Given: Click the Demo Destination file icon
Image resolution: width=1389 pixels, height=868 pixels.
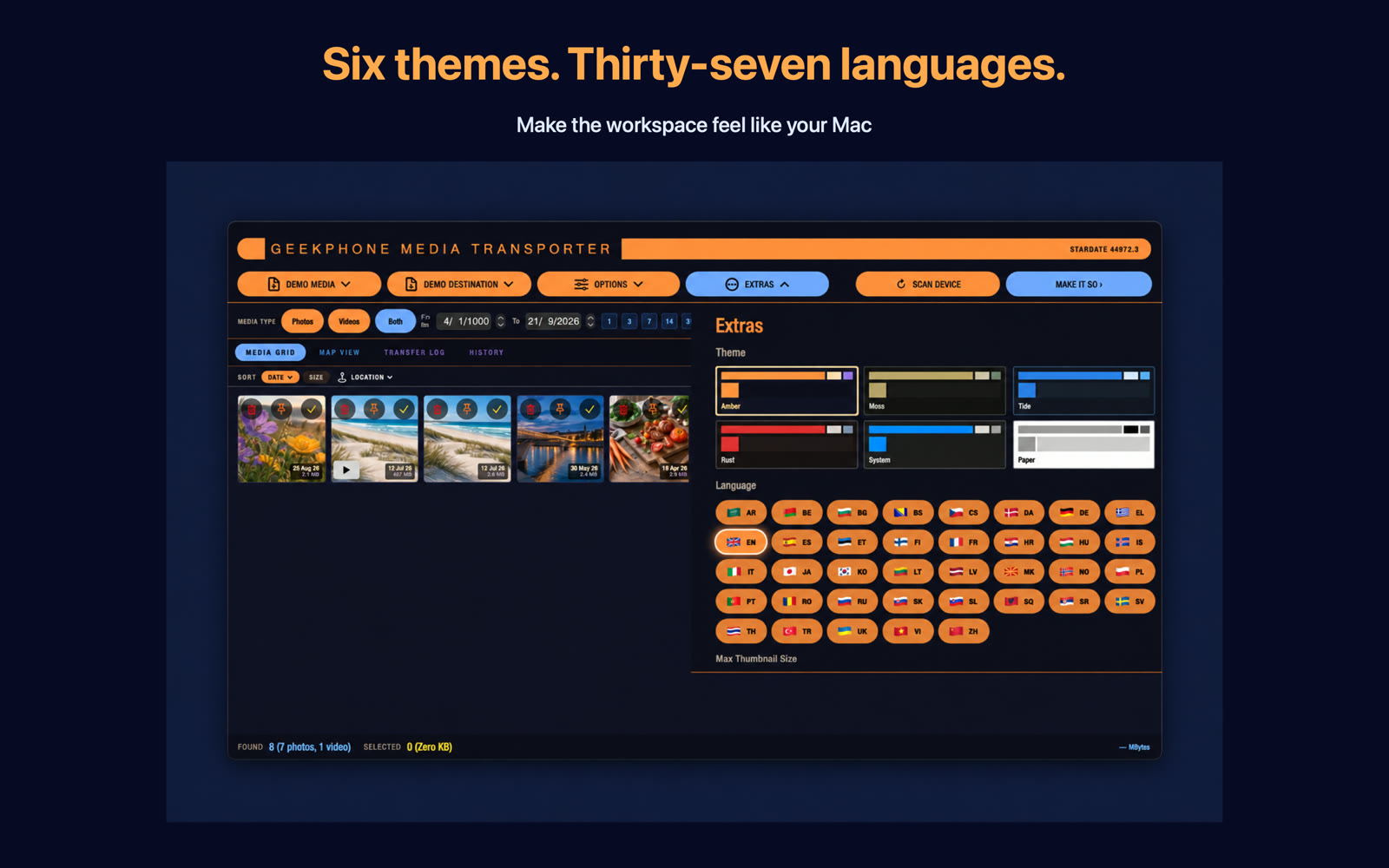Looking at the screenshot, I should 411,284.
